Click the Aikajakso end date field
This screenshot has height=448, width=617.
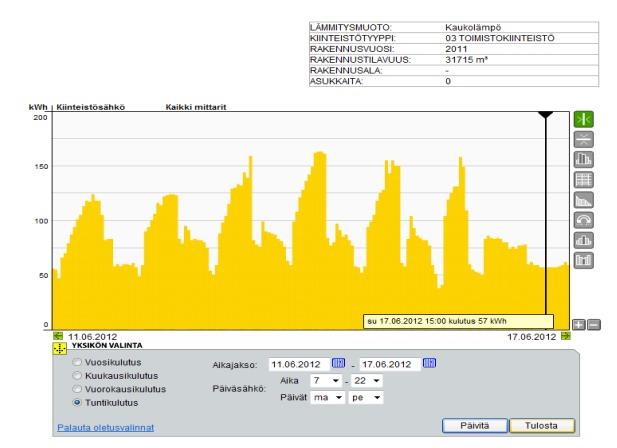tap(390, 364)
